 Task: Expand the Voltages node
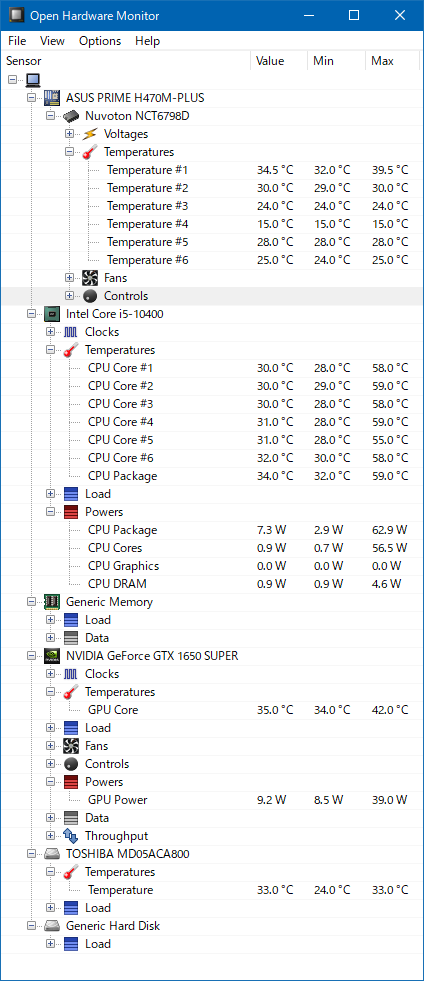(69, 134)
